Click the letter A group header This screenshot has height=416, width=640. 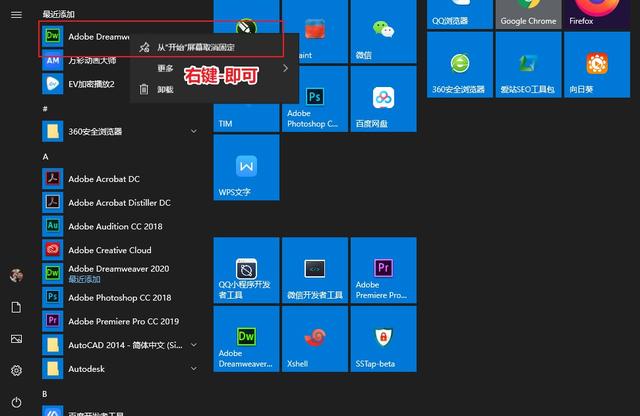(x=46, y=157)
